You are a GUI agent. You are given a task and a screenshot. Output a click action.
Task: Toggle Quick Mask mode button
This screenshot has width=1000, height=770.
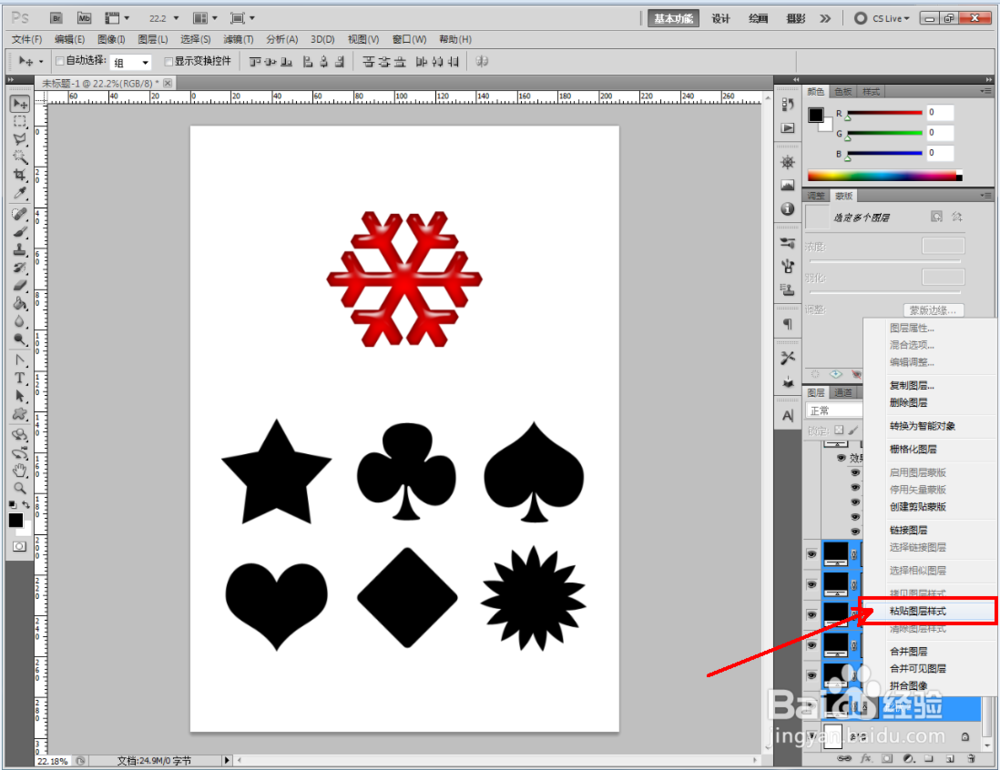point(20,547)
